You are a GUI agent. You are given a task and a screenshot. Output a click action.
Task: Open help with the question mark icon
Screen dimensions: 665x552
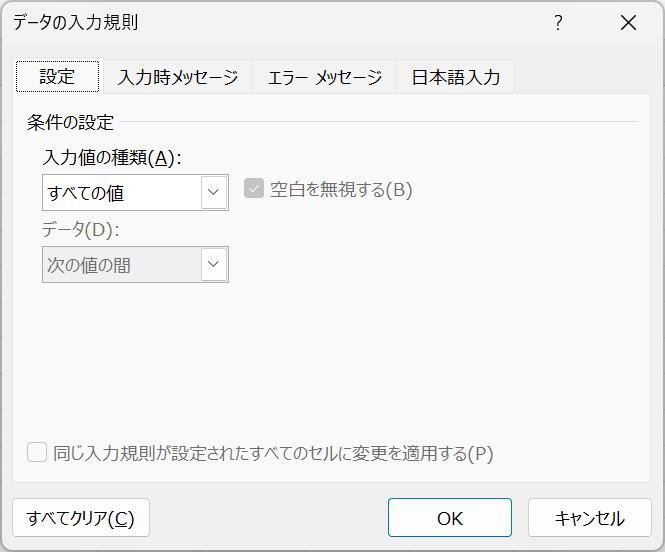pos(559,22)
